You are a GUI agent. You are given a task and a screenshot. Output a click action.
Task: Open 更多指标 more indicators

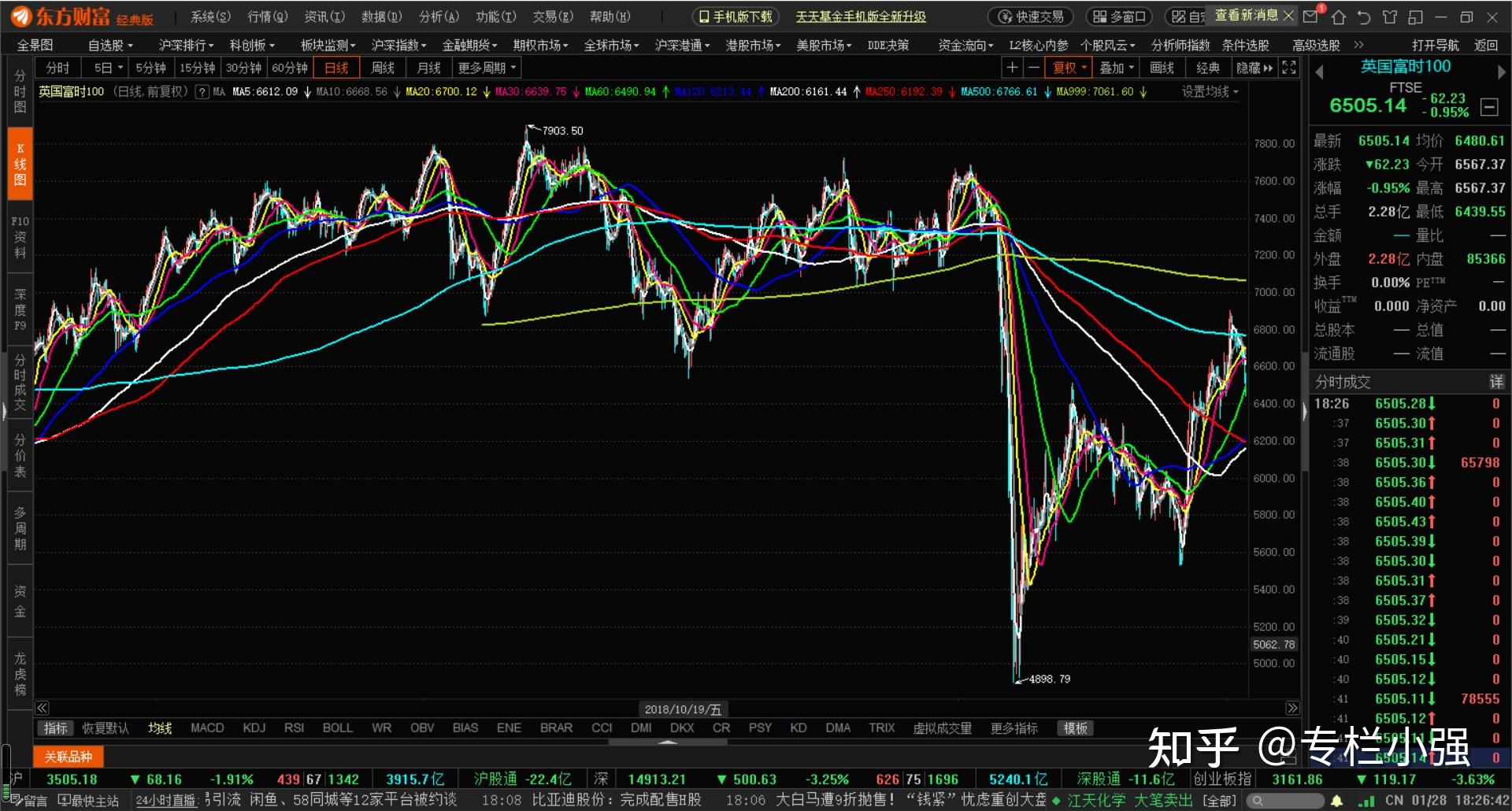point(1014,728)
